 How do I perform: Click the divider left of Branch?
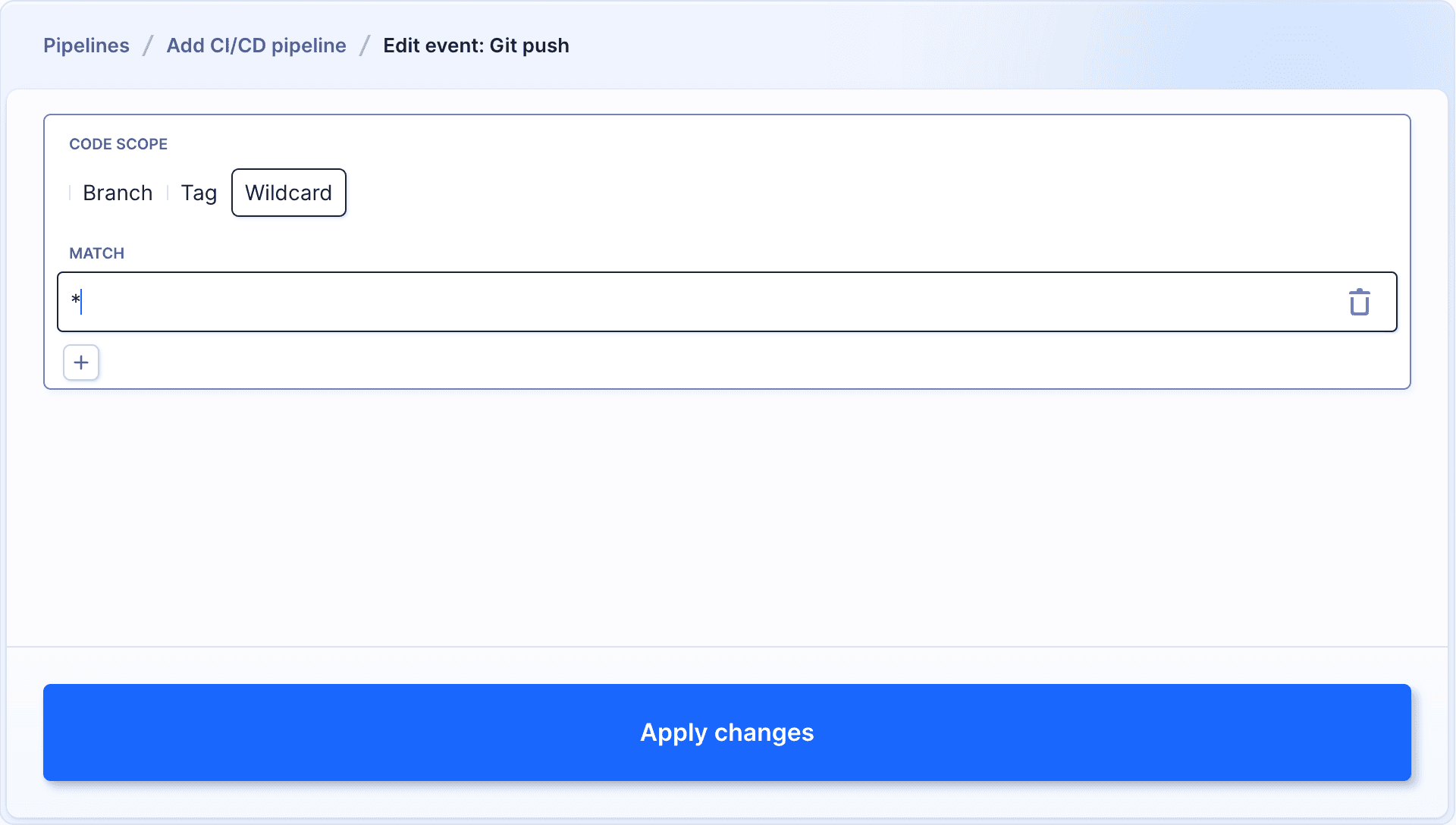pyautogui.click(x=70, y=193)
